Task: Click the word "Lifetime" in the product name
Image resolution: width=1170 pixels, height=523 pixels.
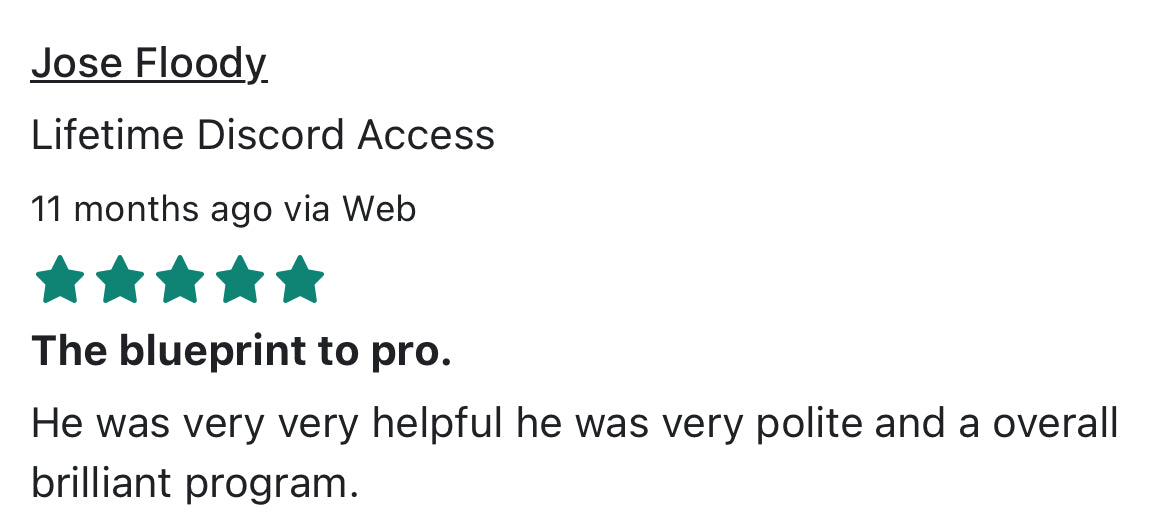Action: pos(107,135)
